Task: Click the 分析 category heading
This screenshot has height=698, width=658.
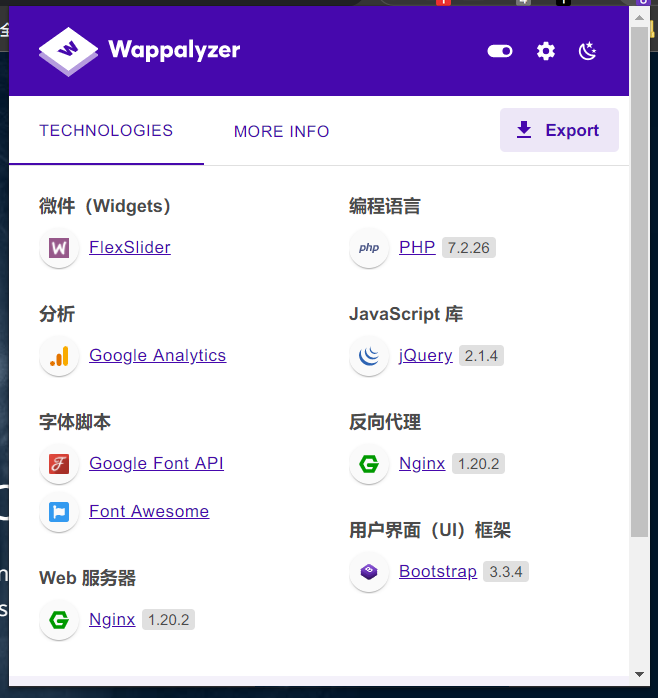Action: pos(57,314)
